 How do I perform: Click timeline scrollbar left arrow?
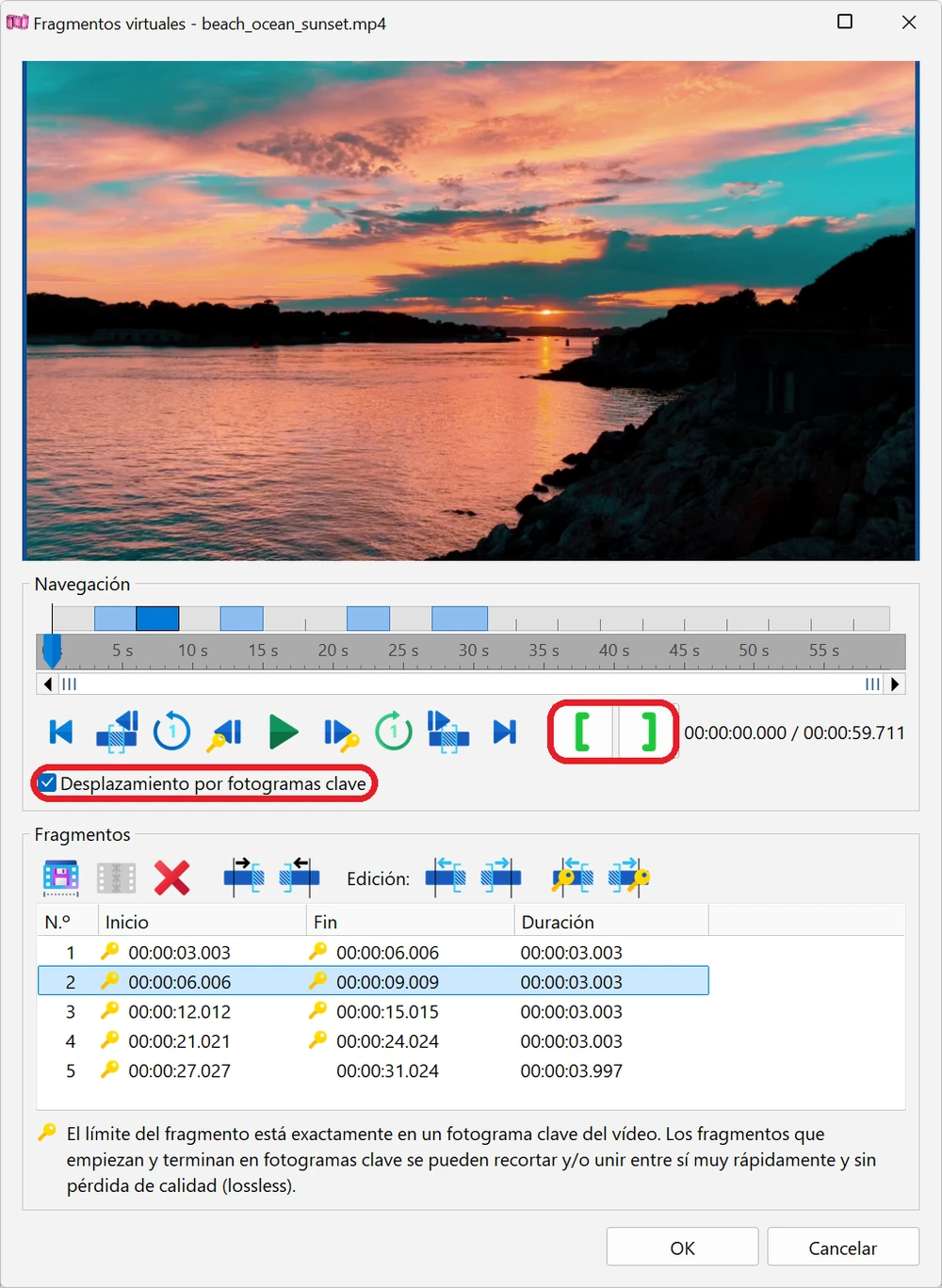click(x=47, y=684)
